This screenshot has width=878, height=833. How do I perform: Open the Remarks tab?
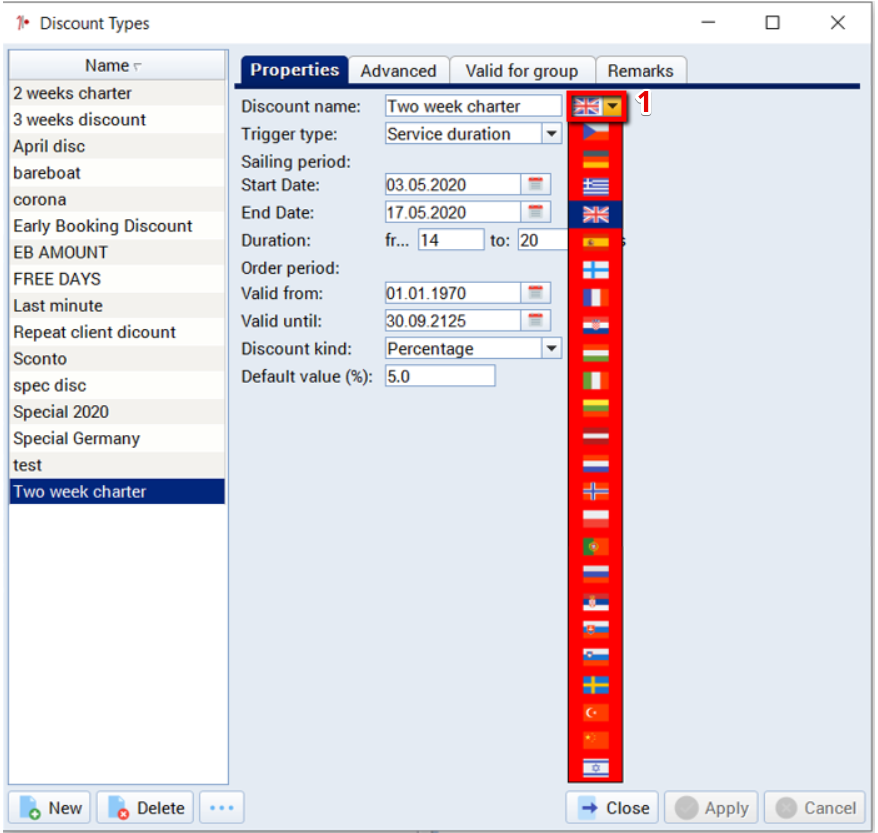[x=641, y=71]
